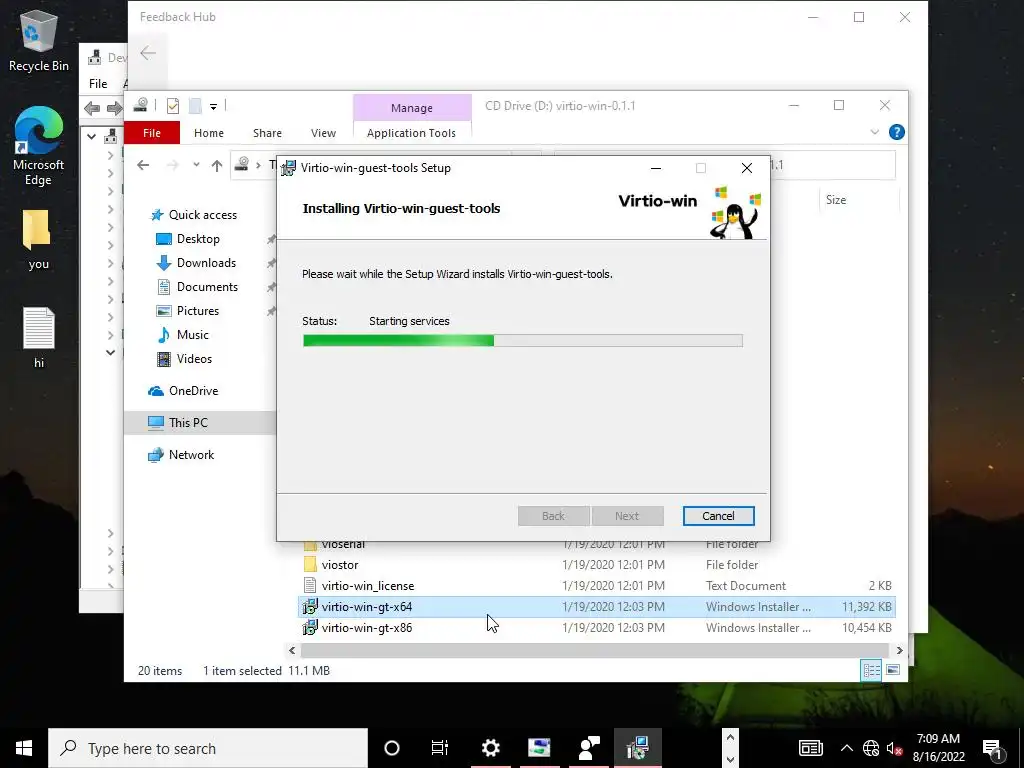
Task: Select the 'hi' text file on desktop
Action: pyautogui.click(x=39, y=338)
